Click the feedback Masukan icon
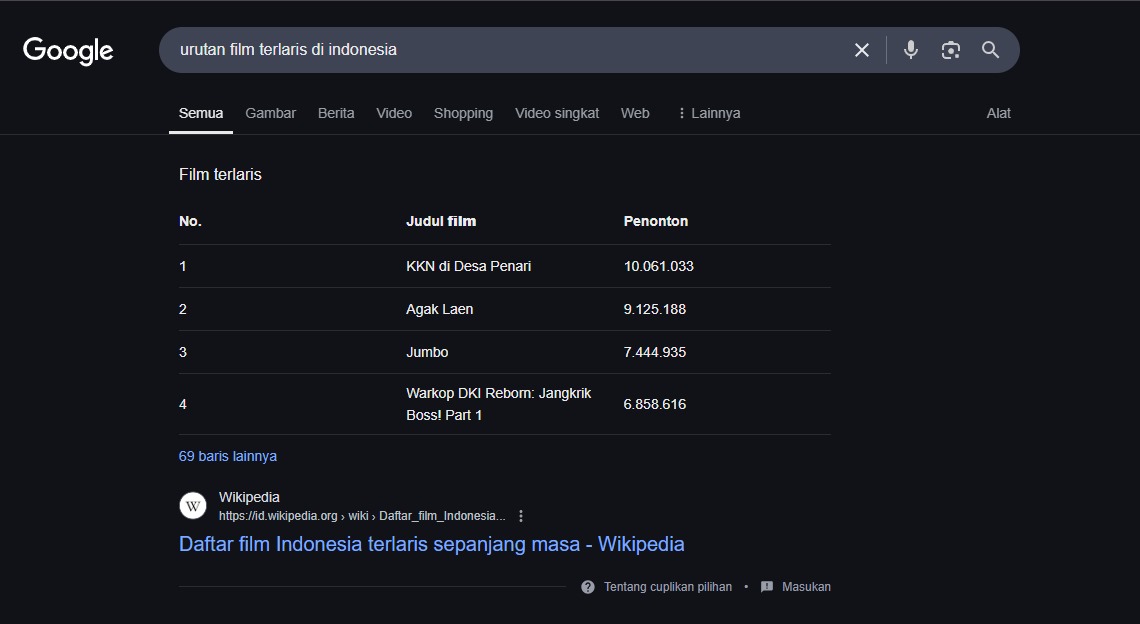The width and height of the screenshot is (1140, 624). tap(766, 587)
